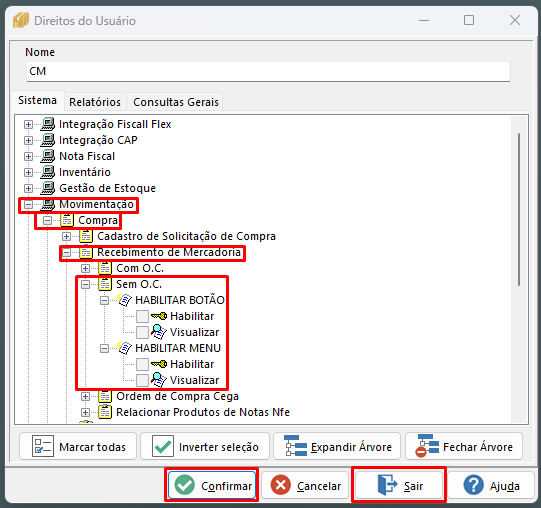The image size is (541, 508).
Task: Click the Marcar todas button
Action: click(x=78, y=446)
